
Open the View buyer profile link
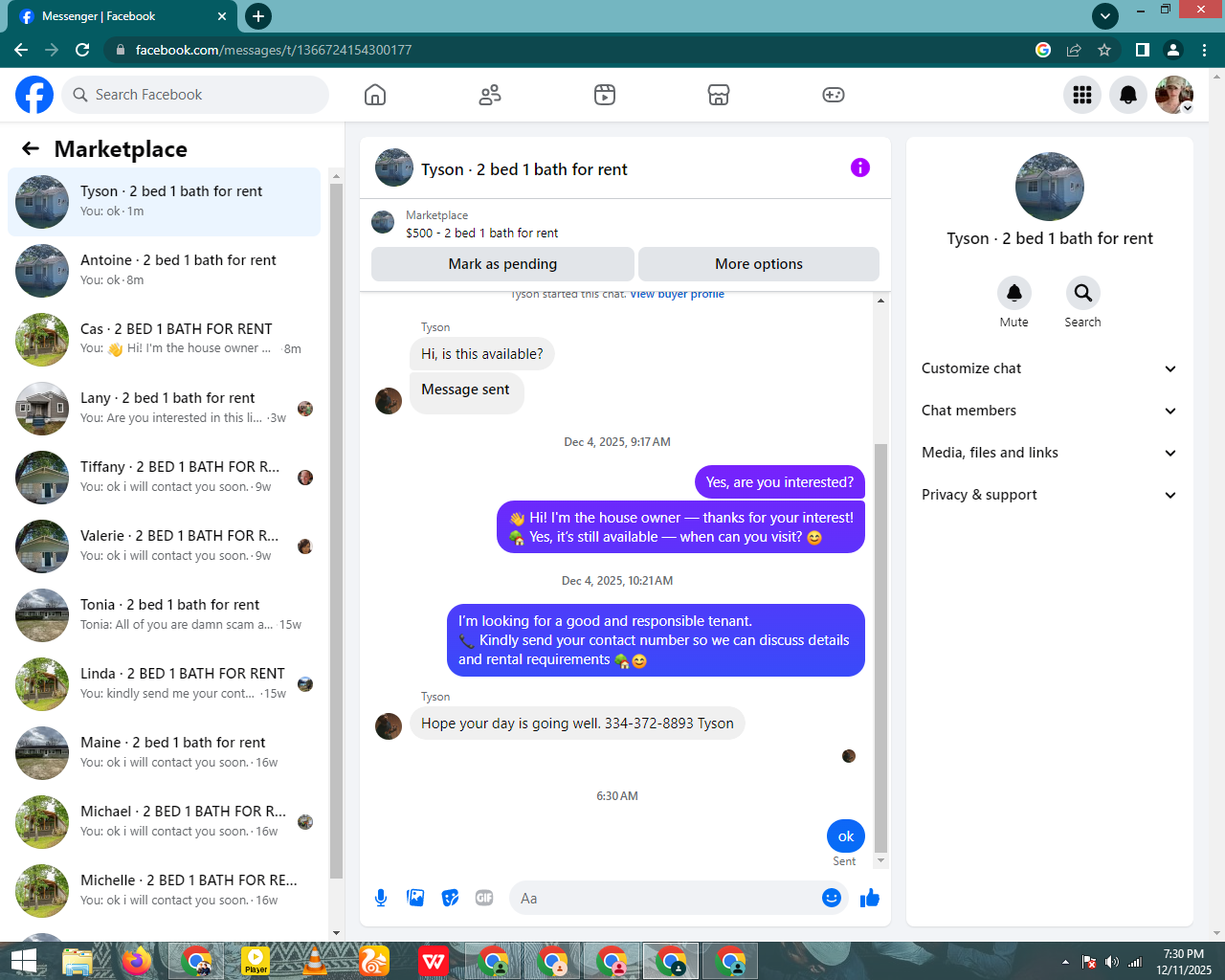[x=677, y=294]
